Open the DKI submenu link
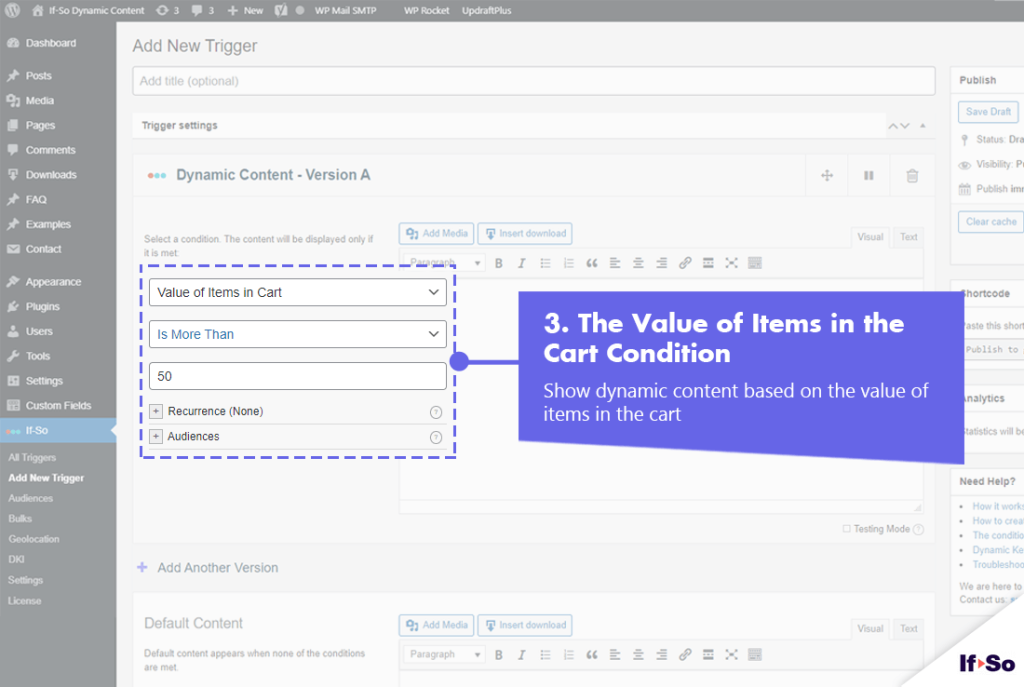The width and height of the screenshot is (1024, 687). [x=16, y=560]
